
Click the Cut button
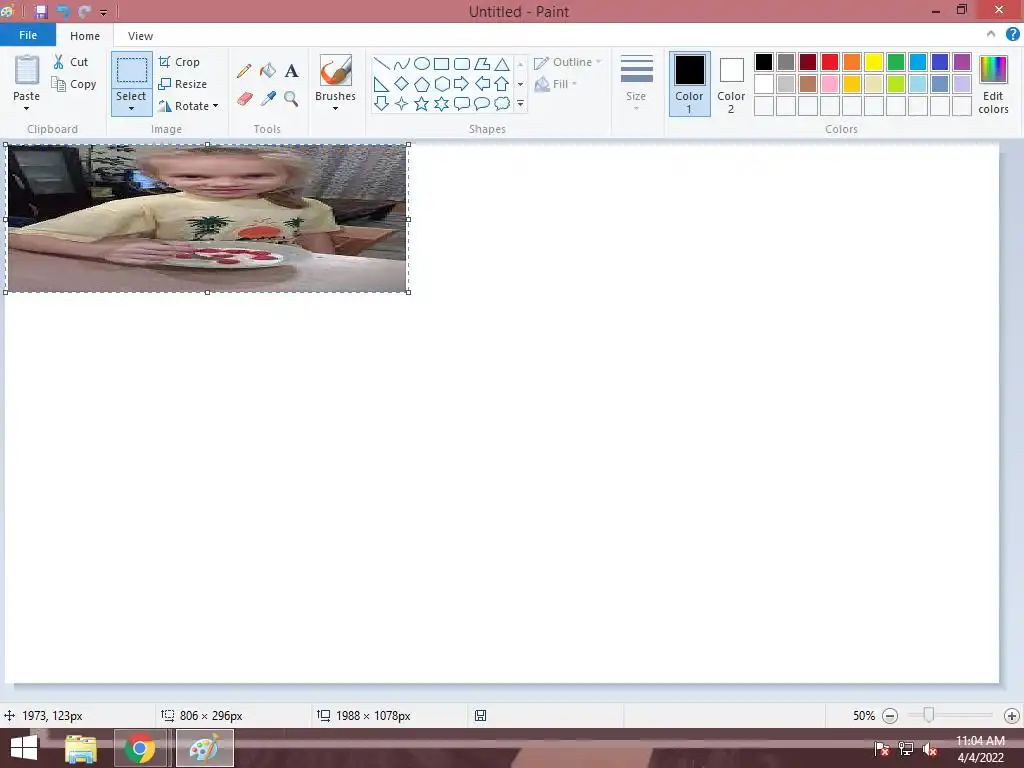pyautogui.click(x=71, y=62)
